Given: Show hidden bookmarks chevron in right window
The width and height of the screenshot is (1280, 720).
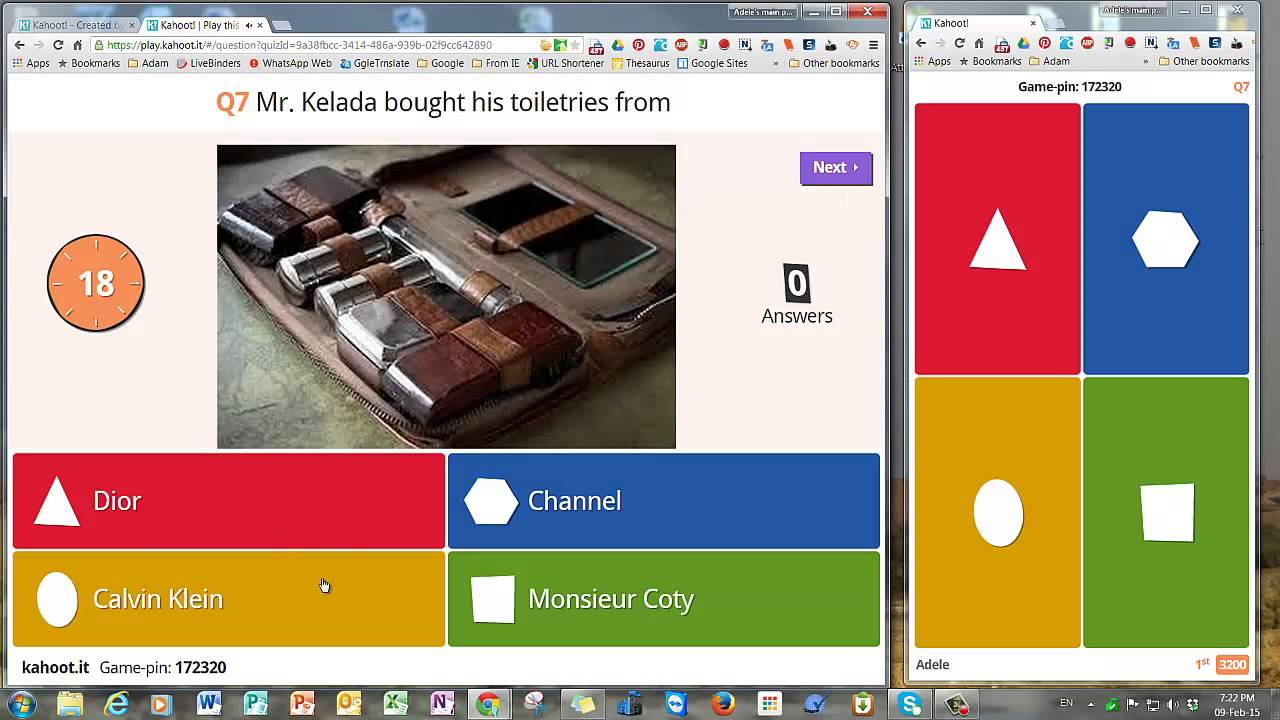Looking at the screenshot, I should (x=1144, y=61).
